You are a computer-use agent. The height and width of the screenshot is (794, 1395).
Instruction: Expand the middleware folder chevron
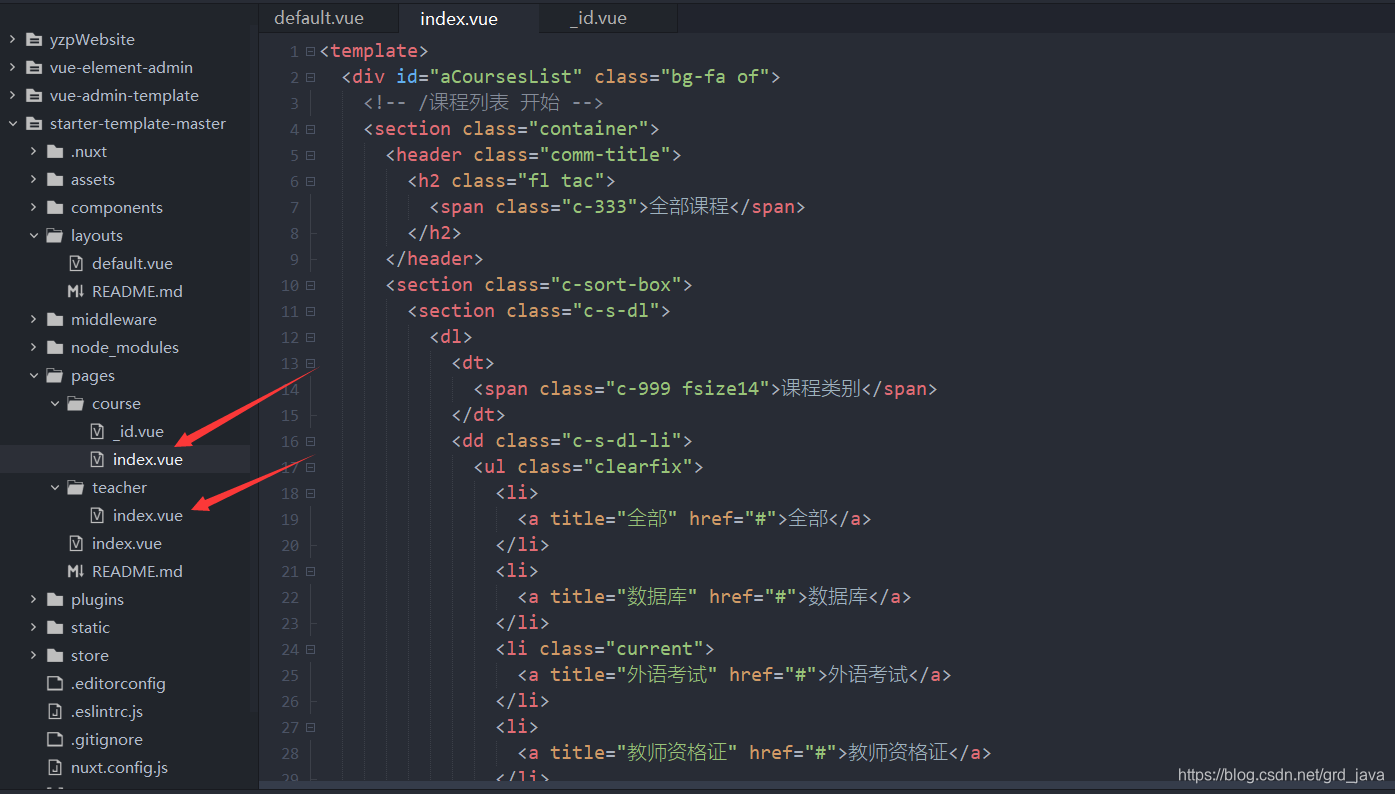[34, 320]
